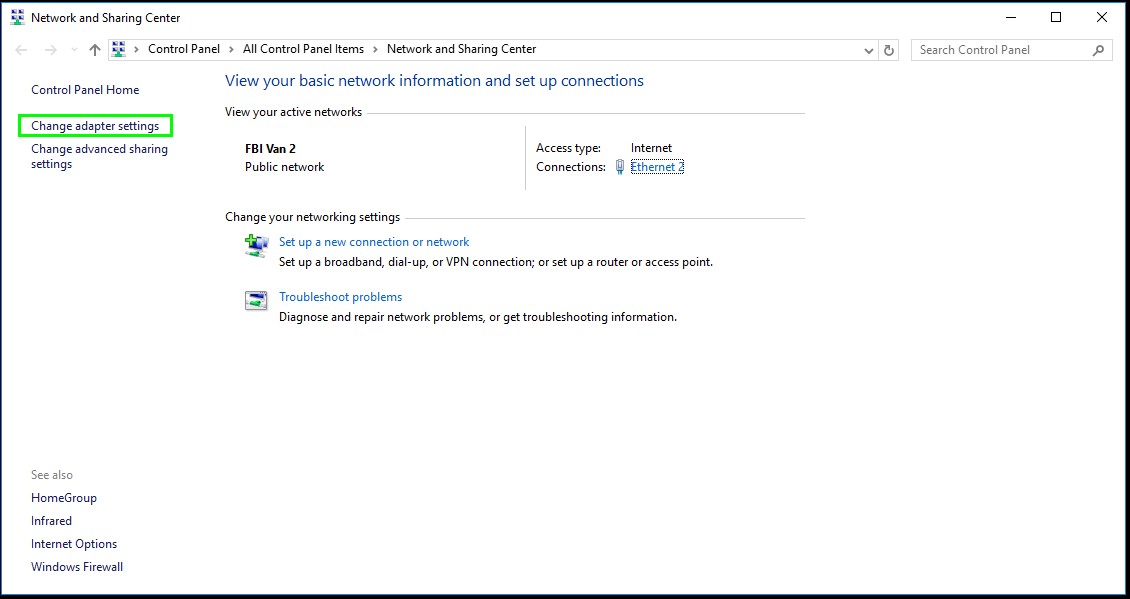Click the Up navigation arrow
Viewport: 1130px width, 599px height.
tap(95, 50)
